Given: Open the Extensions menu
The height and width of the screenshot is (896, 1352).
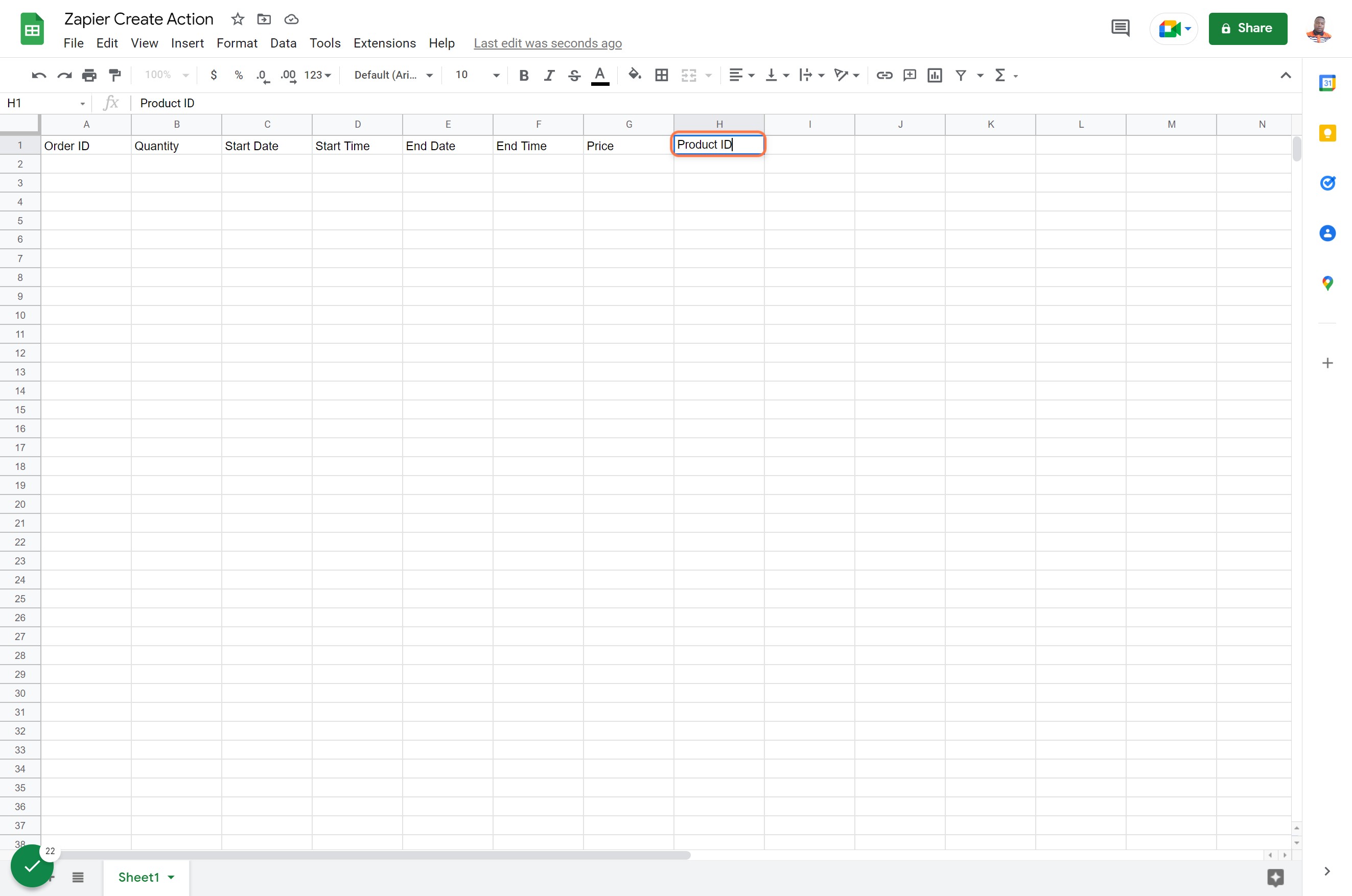Looking at the screenshot, I should (385, 43).
